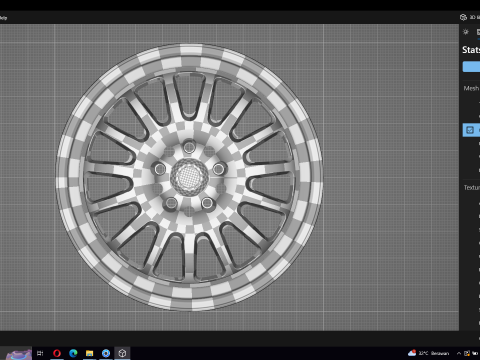Image resolution: width=480 pixels, height=360 pixels.
Task: Select the wheel model in viewport
Action: tap(189, 177)
